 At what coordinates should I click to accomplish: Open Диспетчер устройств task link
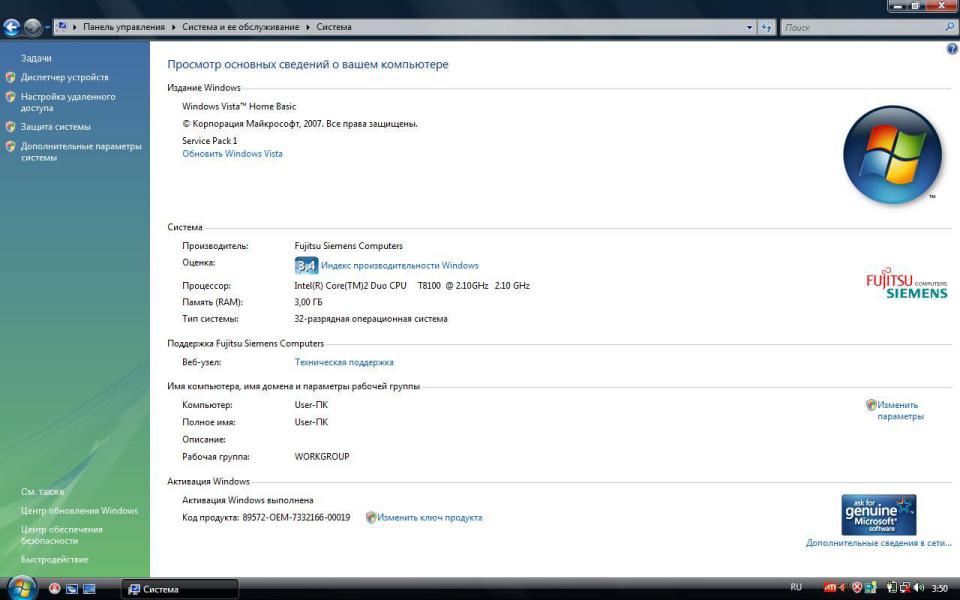coord(64,77)
